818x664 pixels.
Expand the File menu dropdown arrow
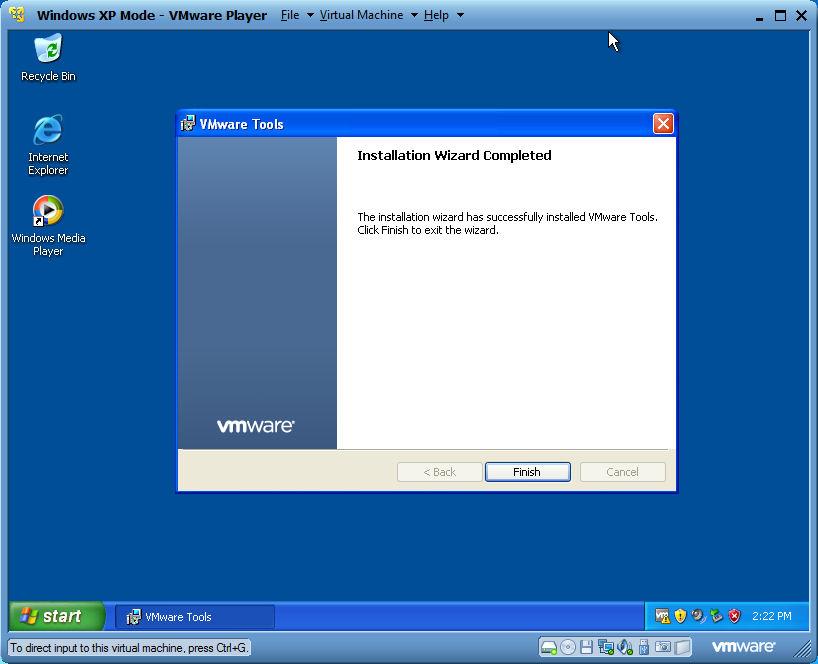310,15
